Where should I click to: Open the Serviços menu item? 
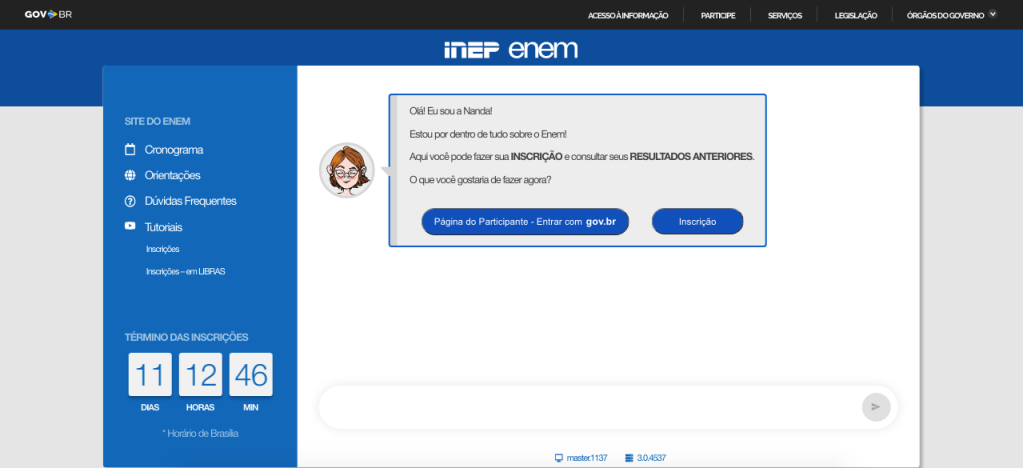(785, 16)
